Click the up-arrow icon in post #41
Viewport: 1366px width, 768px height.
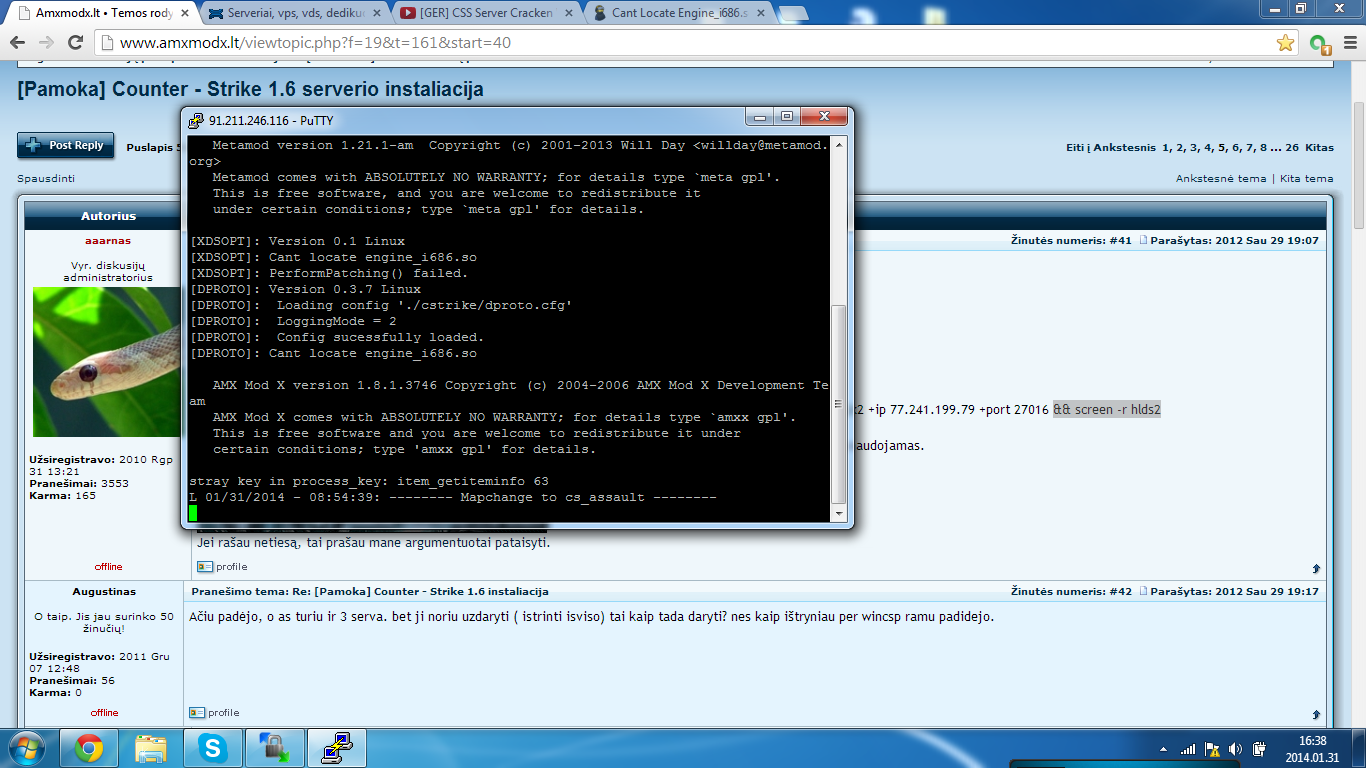(1318, 568)
